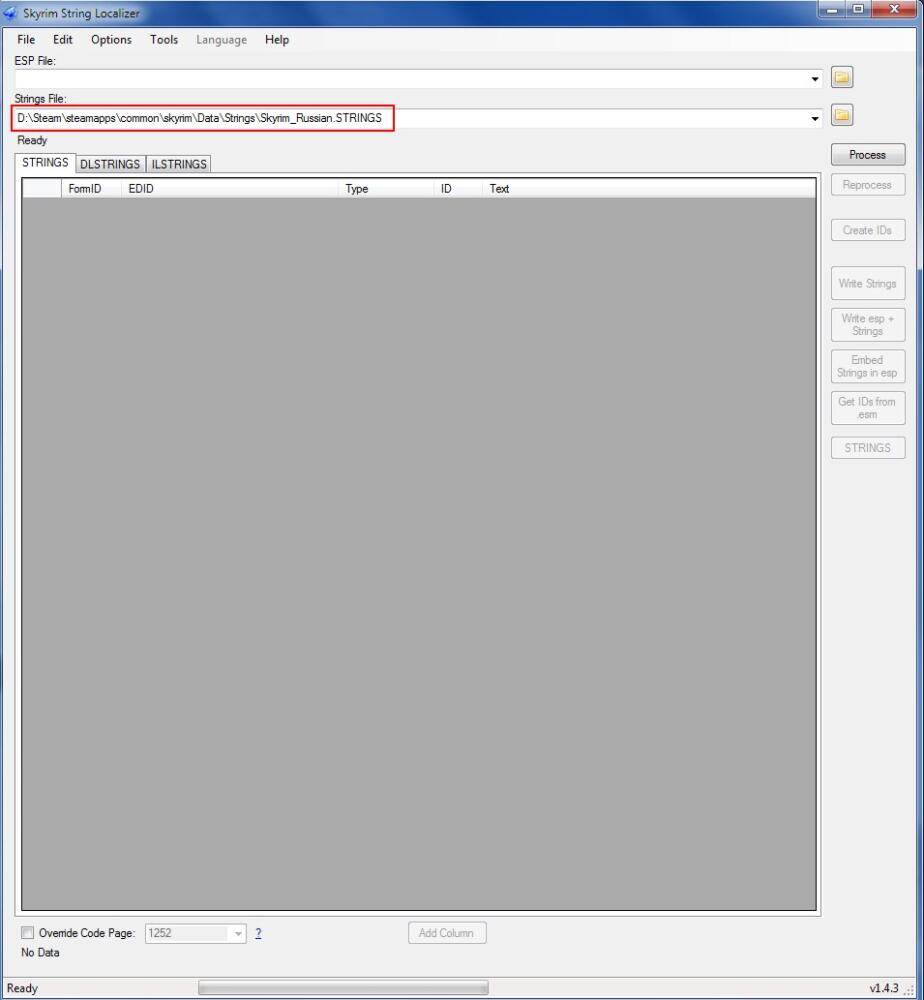Expand the ESP File dropdown arrow
This screenshot has height=1000, width=924.
(814, 79)
